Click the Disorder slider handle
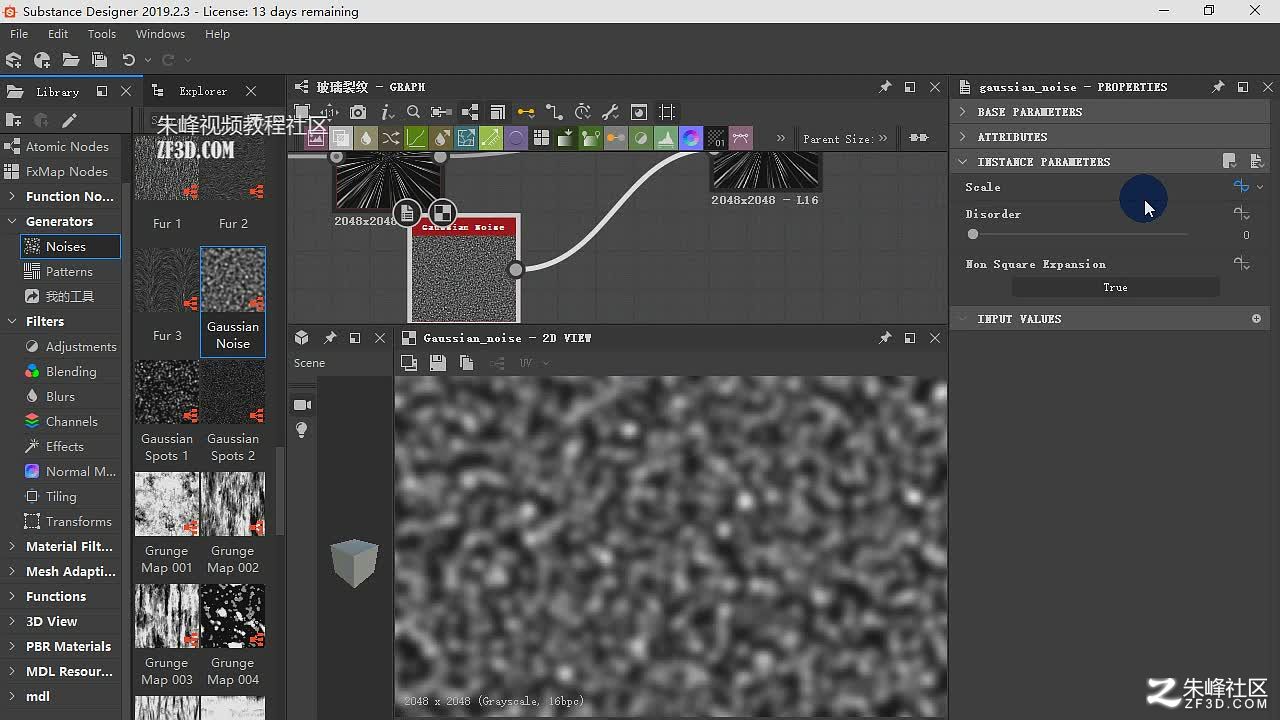 coord(973,235)
